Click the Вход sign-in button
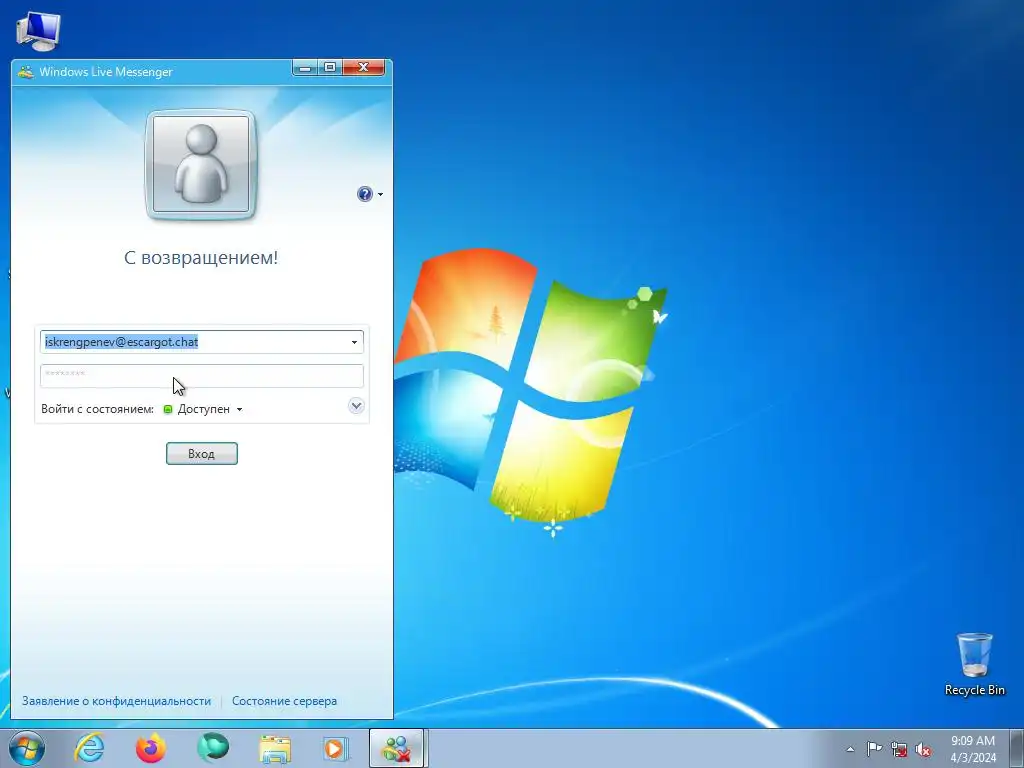The height and width of the screenshot is (768, 1024). pos(202,454)
